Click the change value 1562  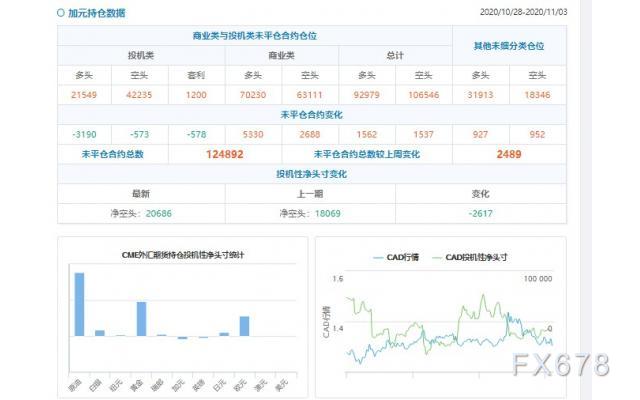click(x=367, y=134)
